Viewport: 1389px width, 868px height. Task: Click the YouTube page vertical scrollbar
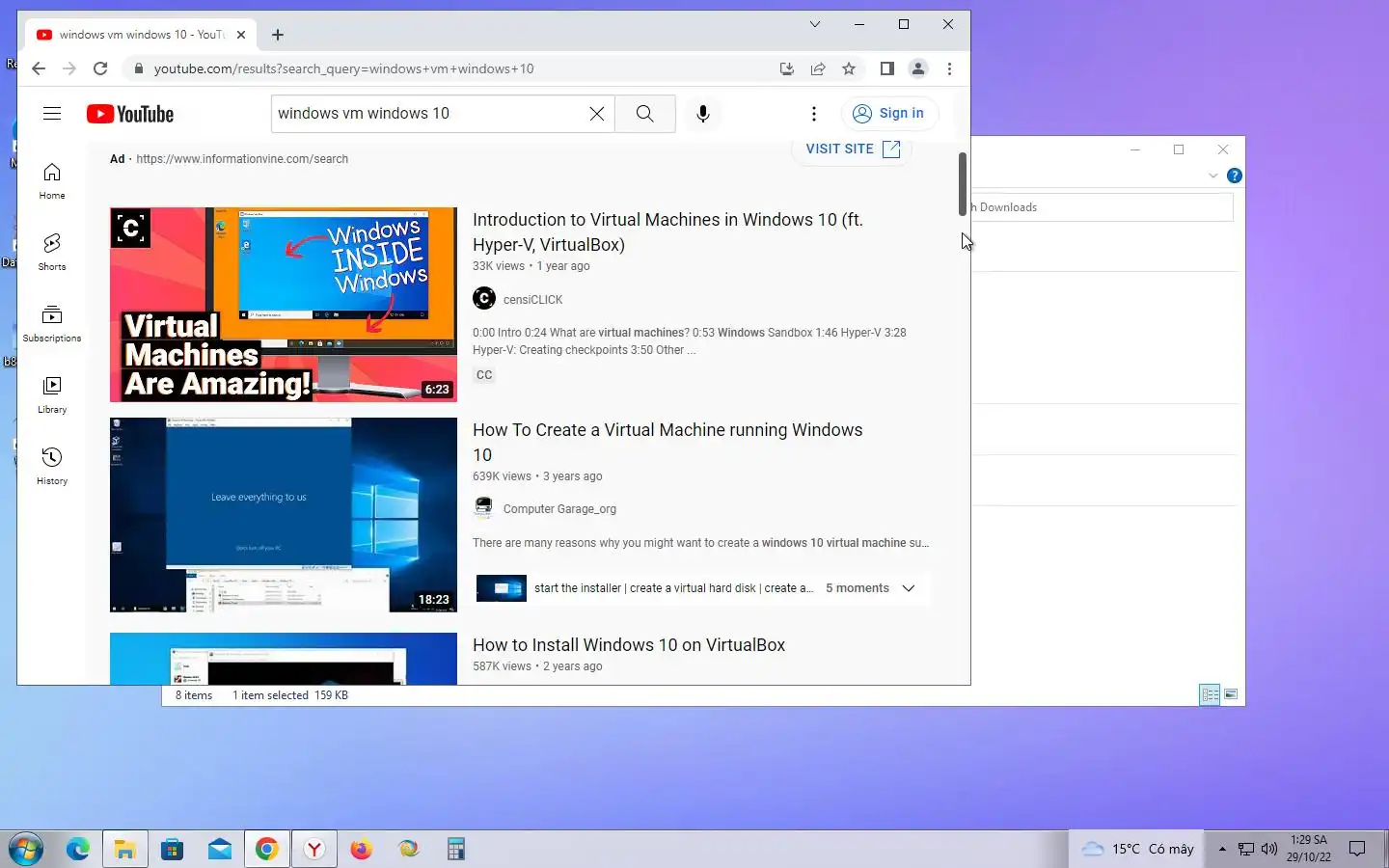[962, 184]
